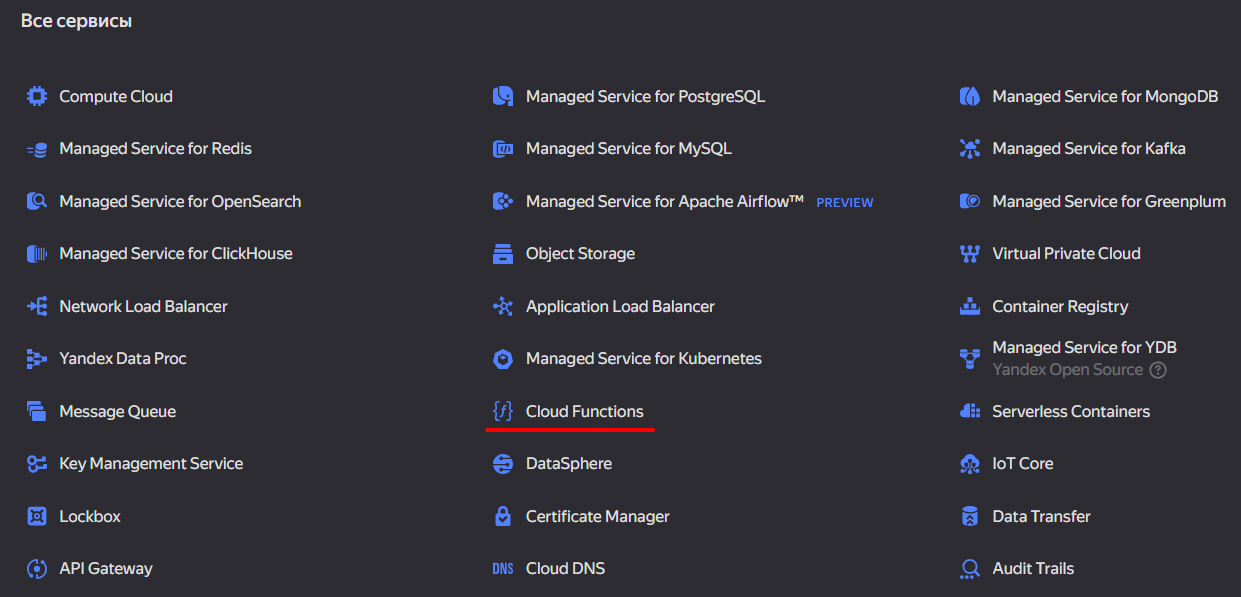Open Container Registry link

tap(1060, 306)
